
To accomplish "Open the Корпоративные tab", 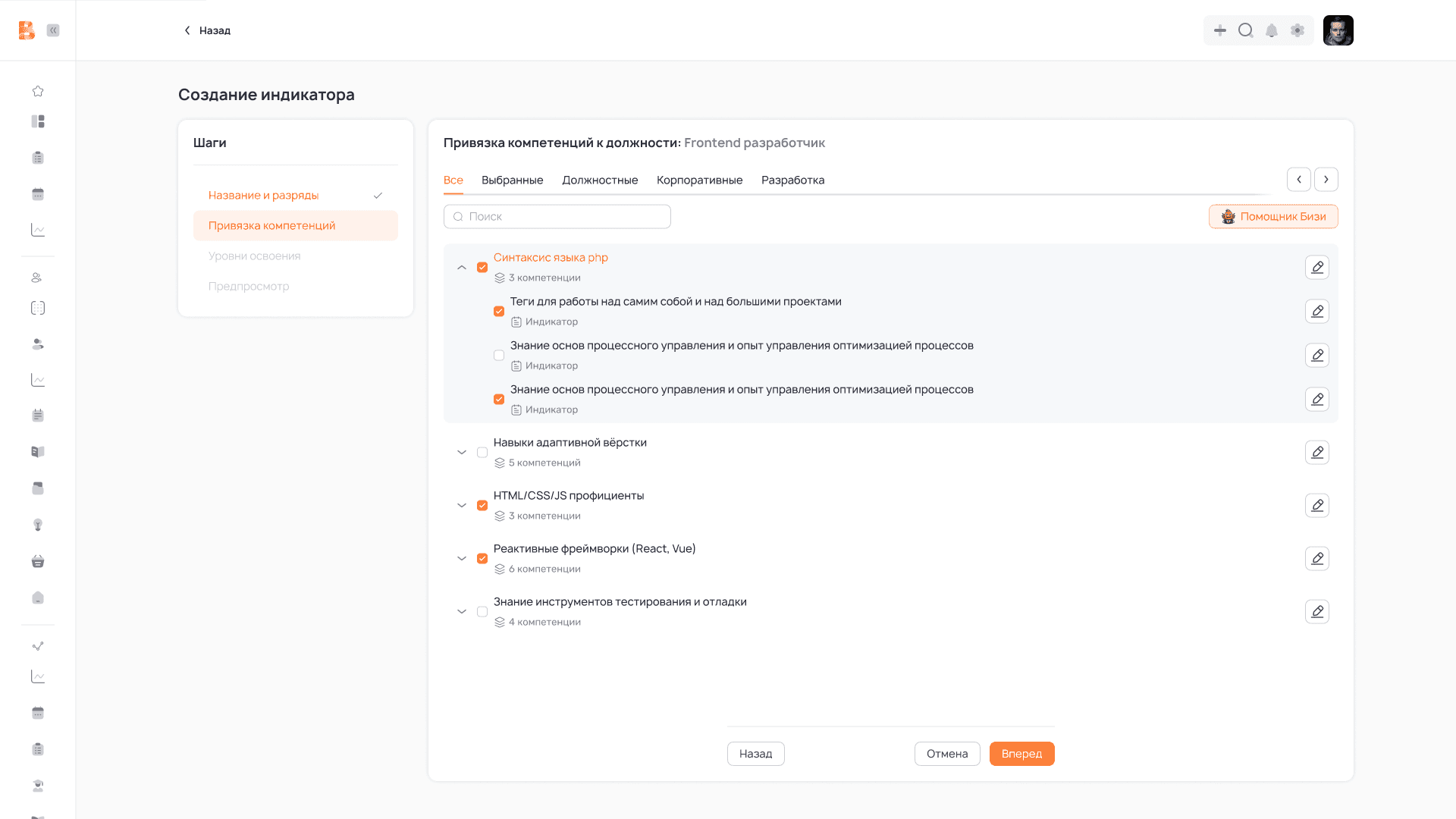I will coord(699,180).
